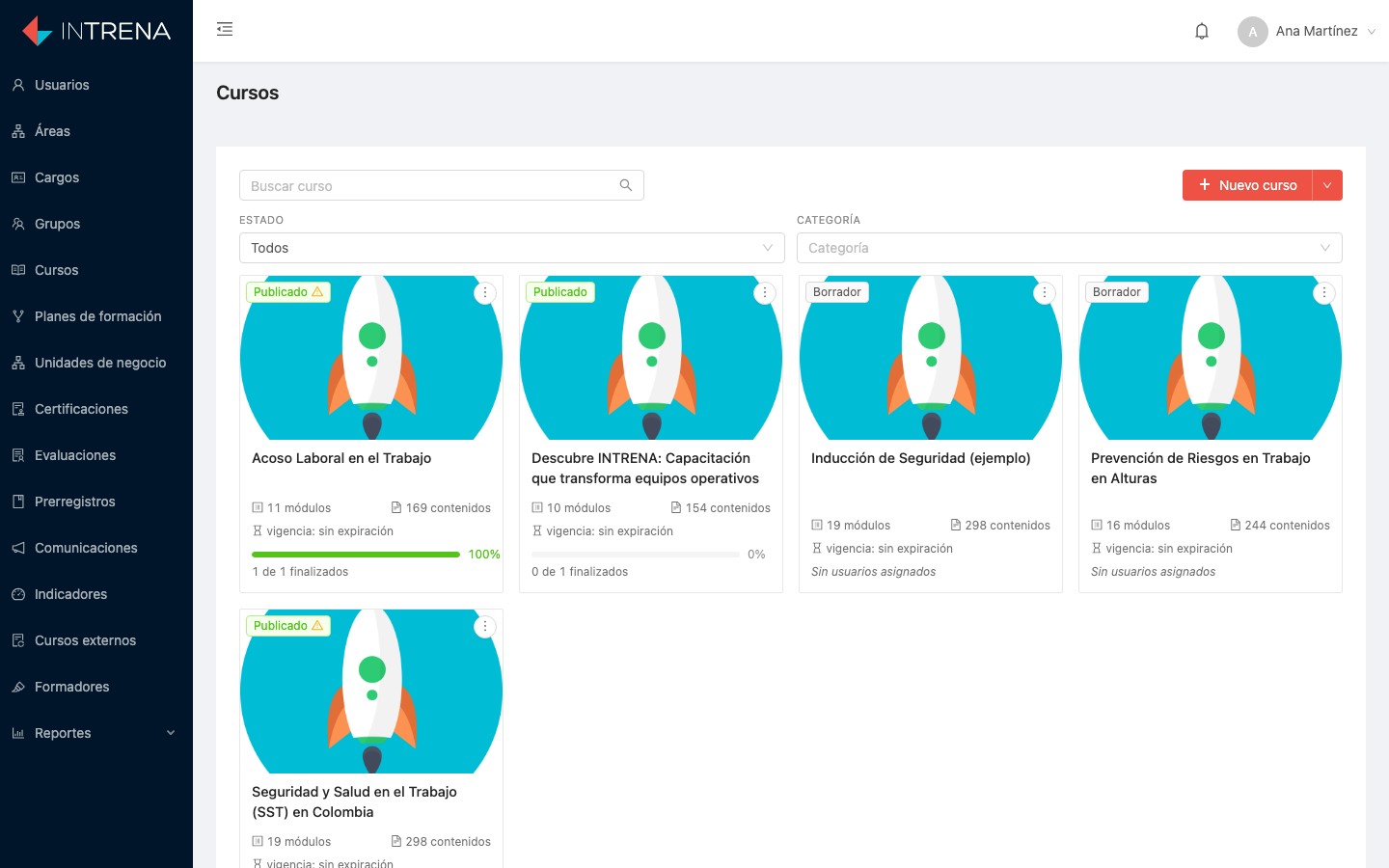Open the Descubre INTRENA course title
The image size is (1389, 868).
(645, 469)
